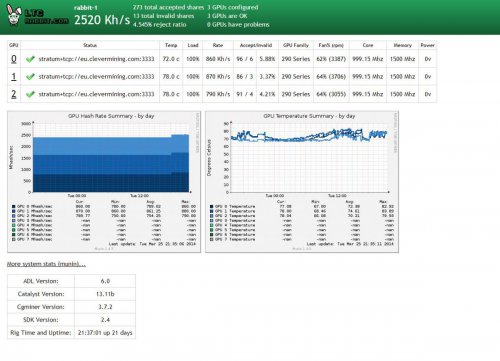
Task: Click GPU 2 green checkmark status icon
Action: (x=30, y=94)
